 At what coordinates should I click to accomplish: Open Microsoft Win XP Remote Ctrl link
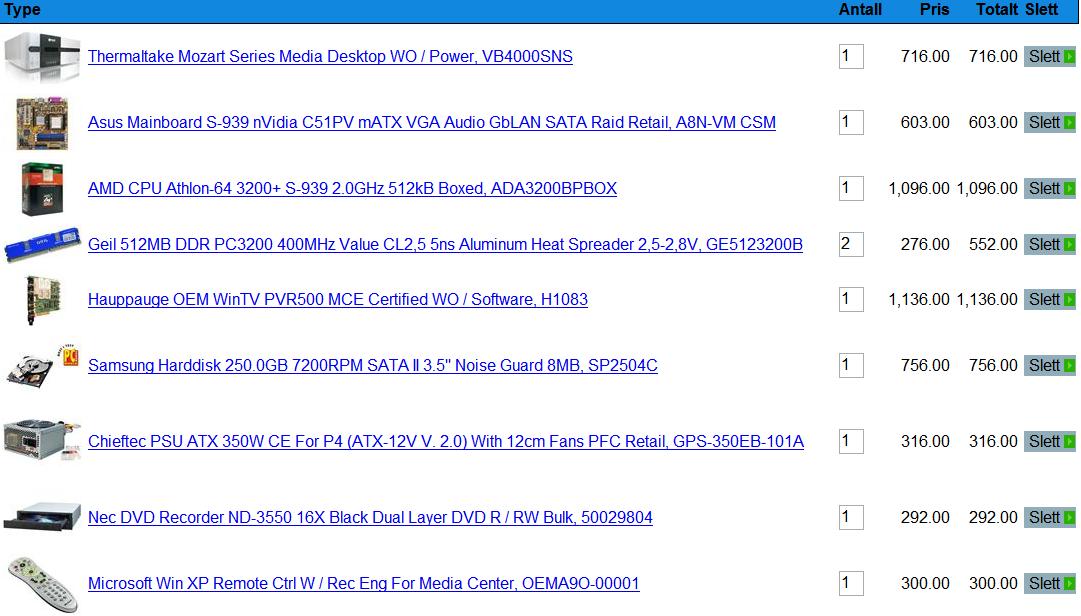click(x=363, y=584)
